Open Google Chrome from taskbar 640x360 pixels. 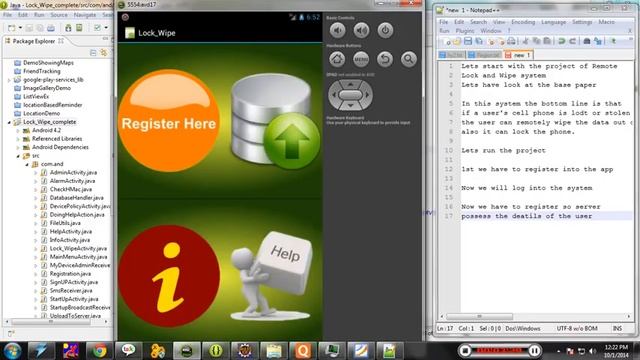(x=99, y=351)
